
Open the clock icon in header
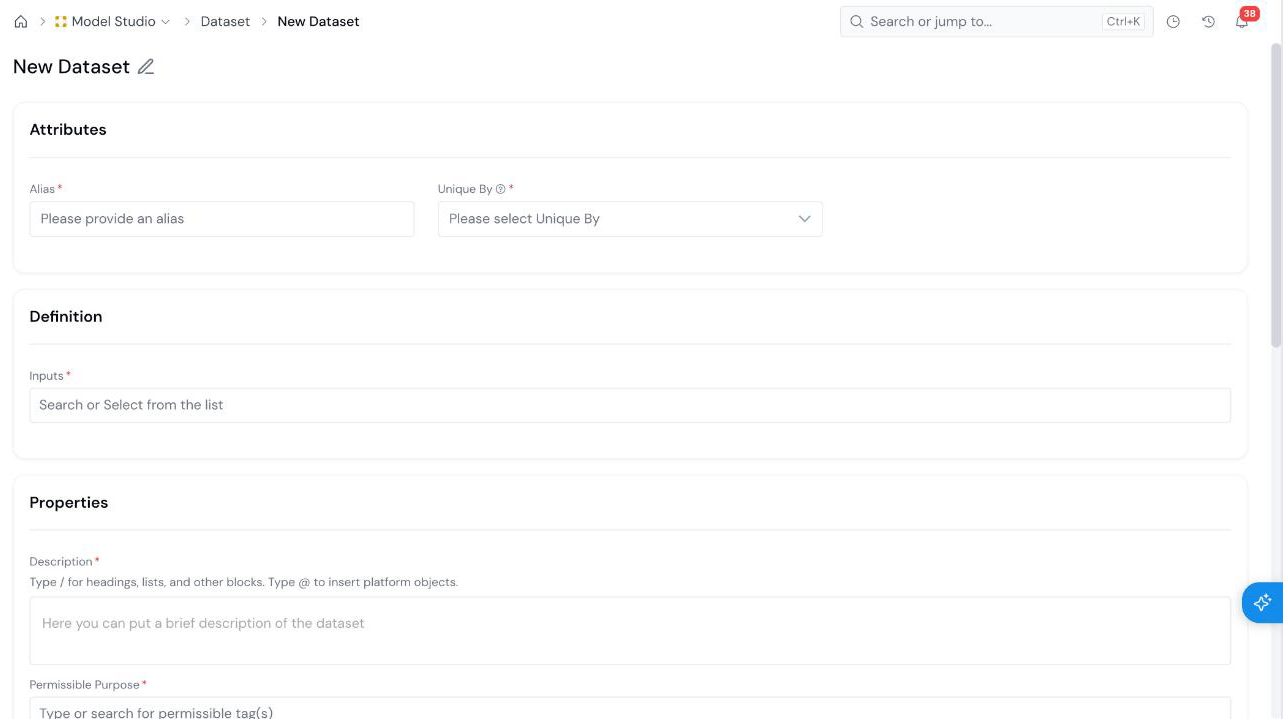[1173, 21]
